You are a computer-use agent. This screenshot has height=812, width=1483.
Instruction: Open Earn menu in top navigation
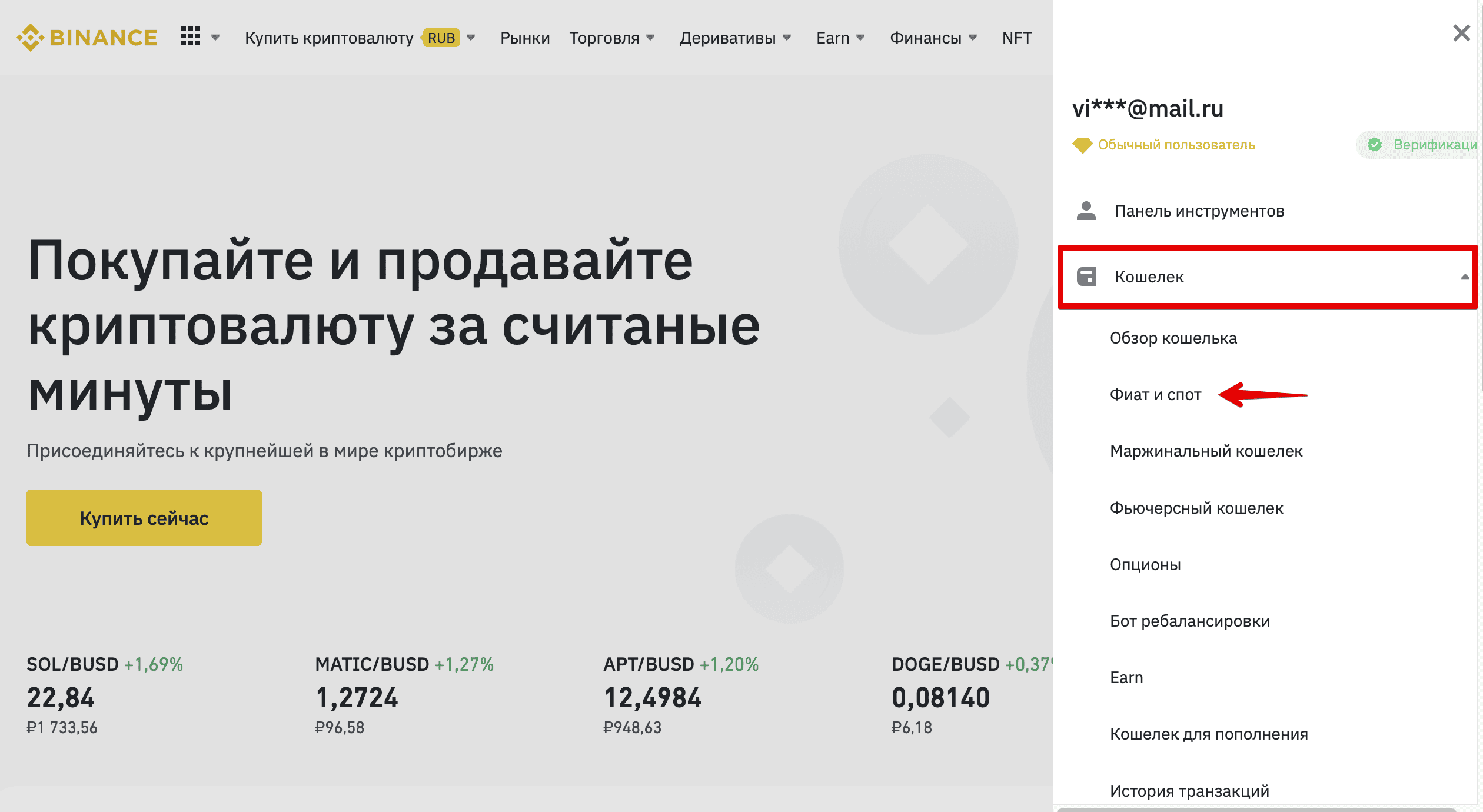click(x=833, y=38)
